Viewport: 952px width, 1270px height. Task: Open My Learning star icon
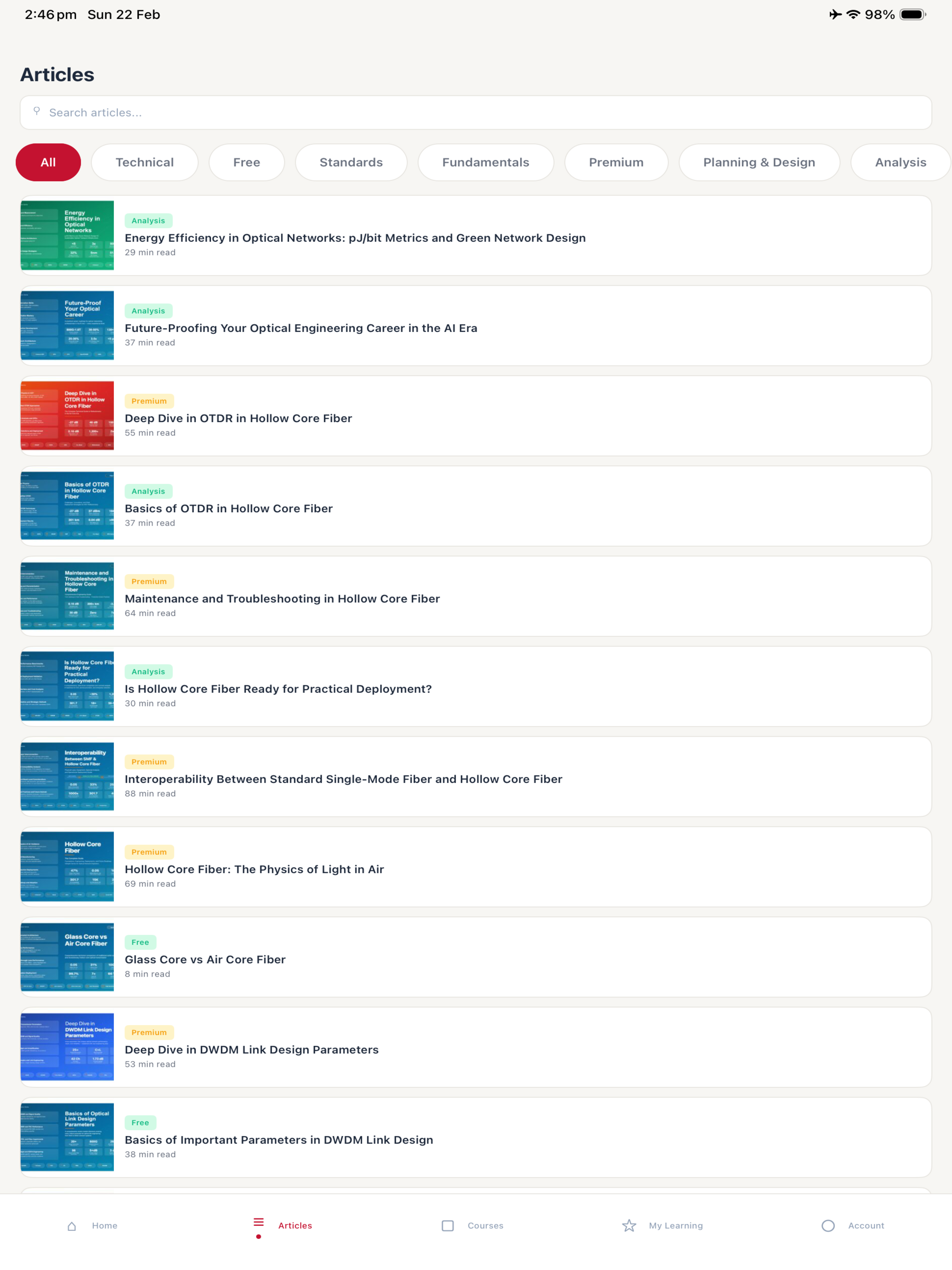pos(629,1226)
